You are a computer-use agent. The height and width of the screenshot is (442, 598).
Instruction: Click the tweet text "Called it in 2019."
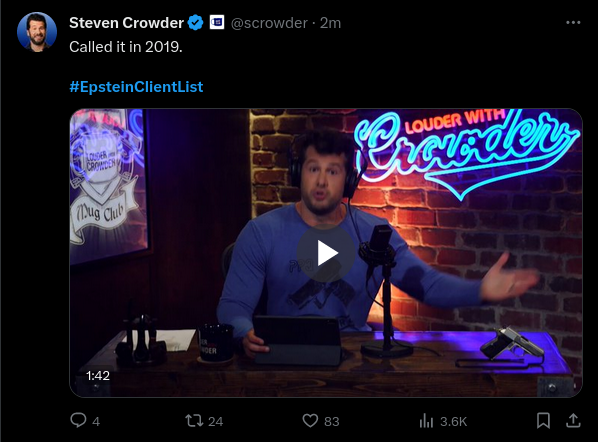click(126, 47)
